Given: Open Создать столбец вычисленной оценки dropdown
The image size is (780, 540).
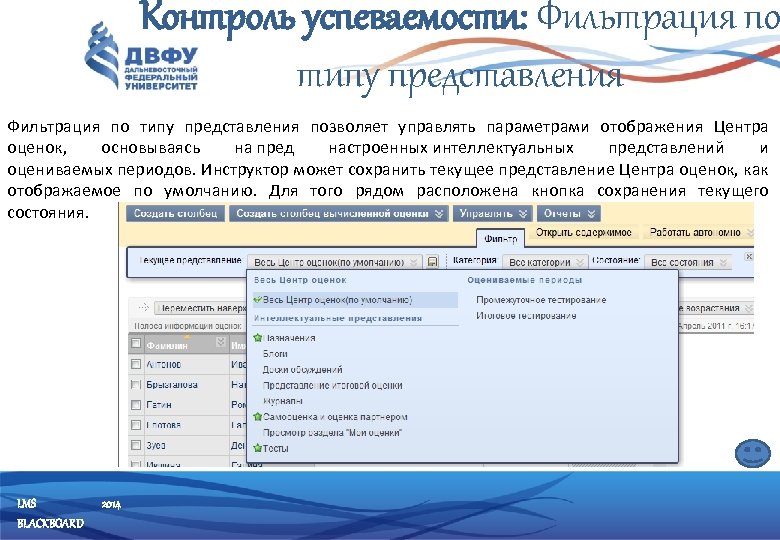Looking at the screenshot, I should tap(339, 214).
